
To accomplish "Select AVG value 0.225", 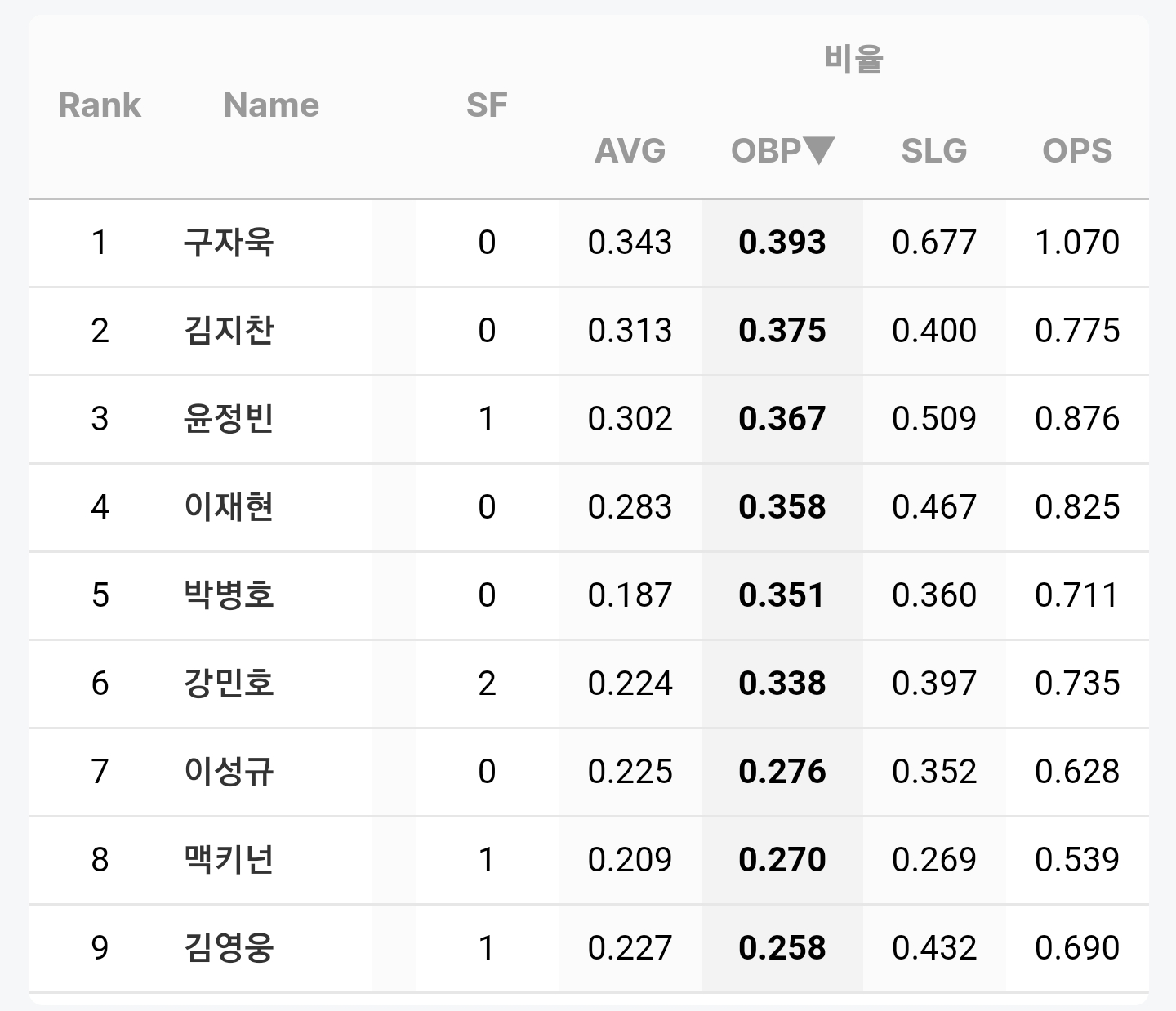I will (x=630, y=772).
